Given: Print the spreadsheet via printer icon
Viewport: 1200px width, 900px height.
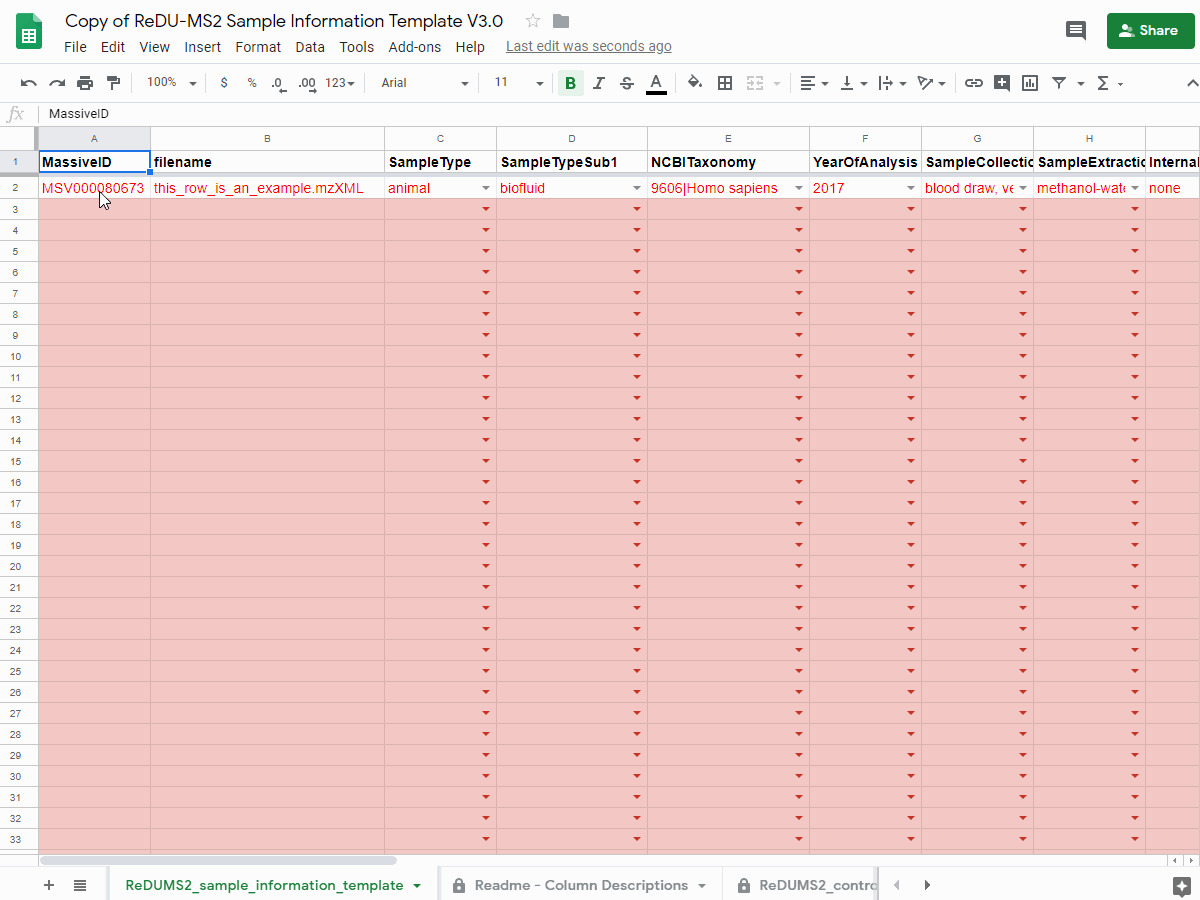Looking at the screenshot, I should (85, 83).
